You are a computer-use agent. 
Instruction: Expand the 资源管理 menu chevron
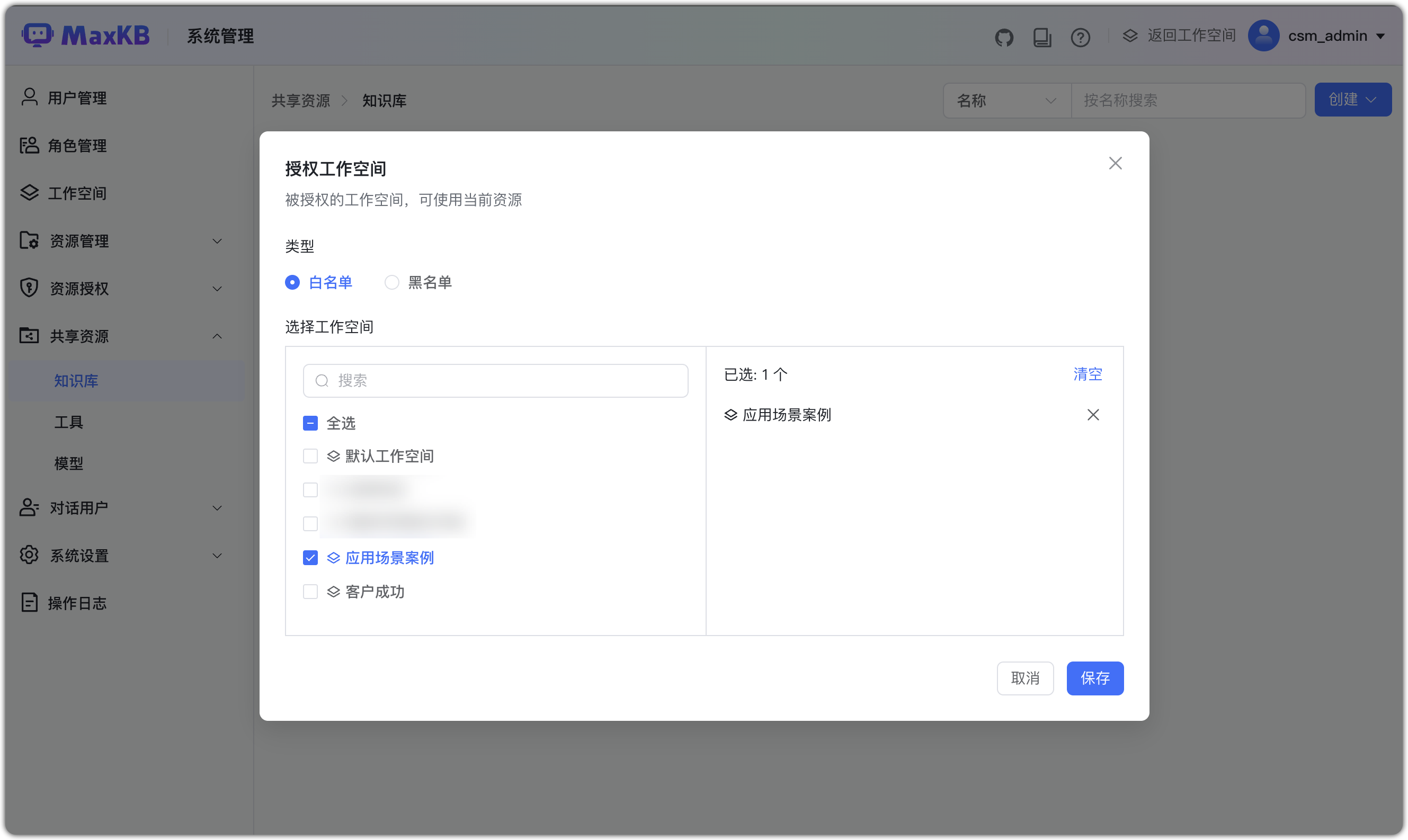tap(217, 241)
